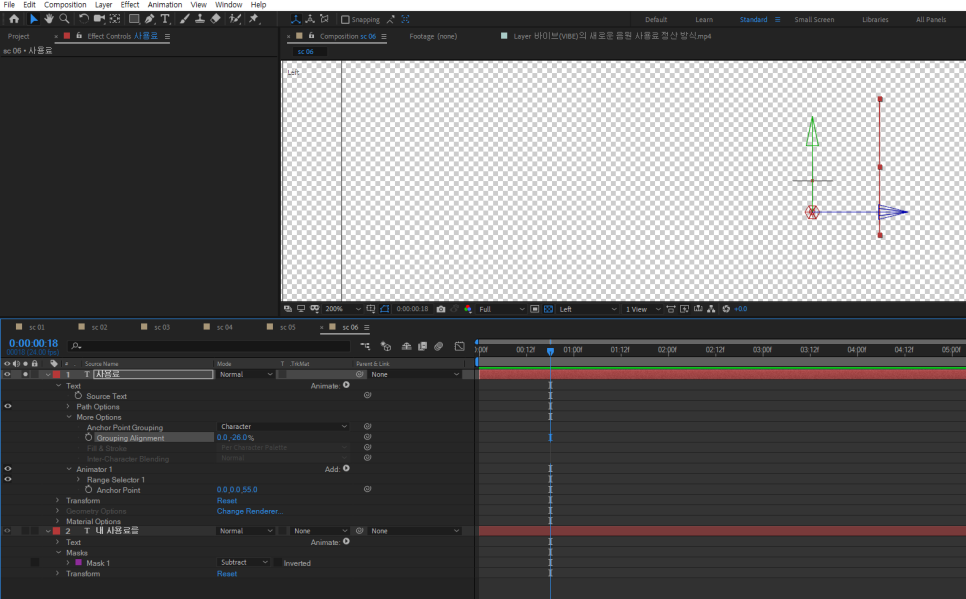Screen dimensions: 966x599
Task: Switch to View Axis mode
Action: click(325, 19)
